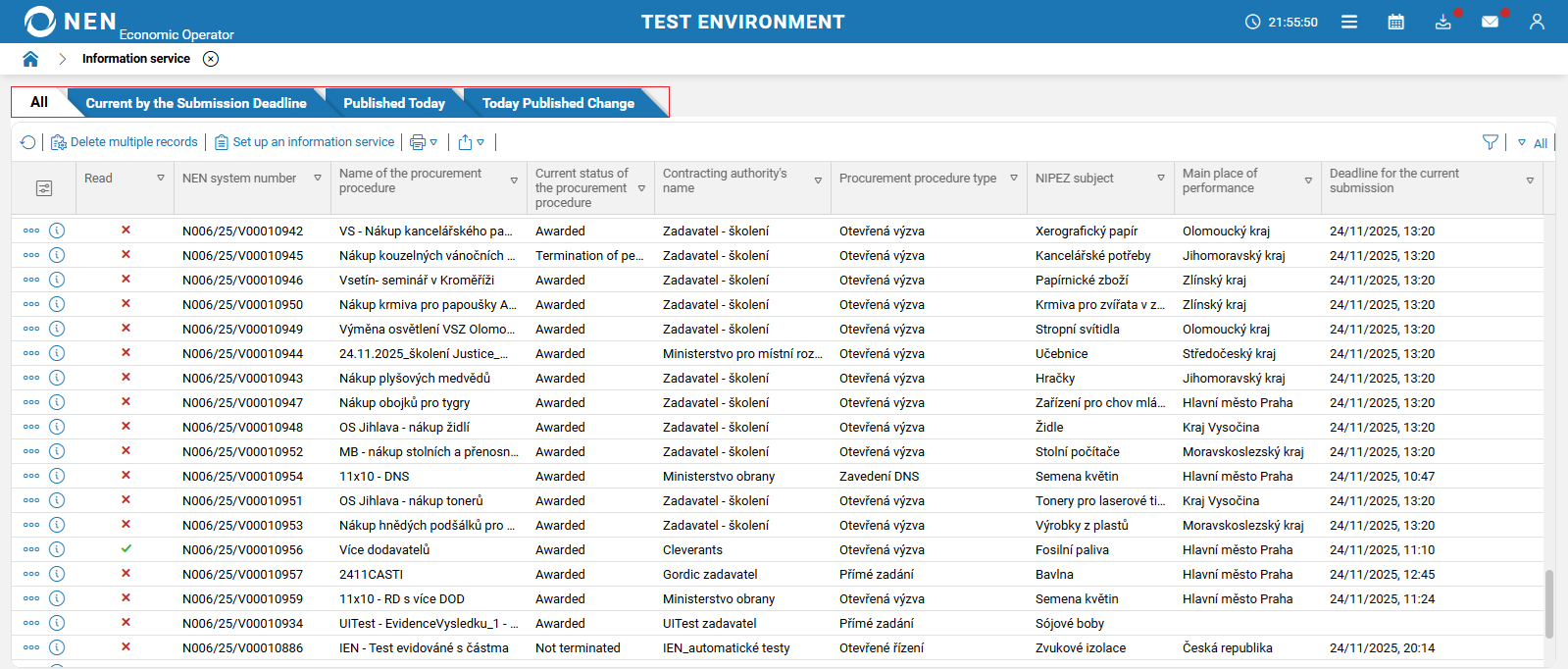Show info for N006/25/V00010957
This screenshot has height=669, width=1568.
57,574
